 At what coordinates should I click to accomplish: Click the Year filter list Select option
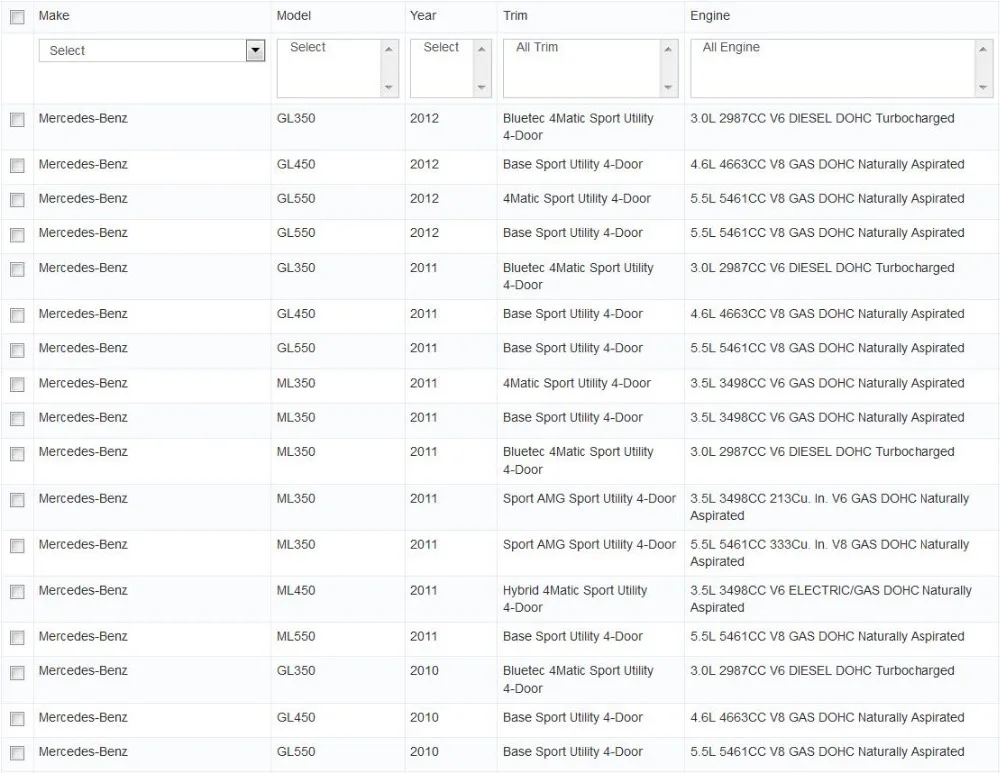click(441, 47)
